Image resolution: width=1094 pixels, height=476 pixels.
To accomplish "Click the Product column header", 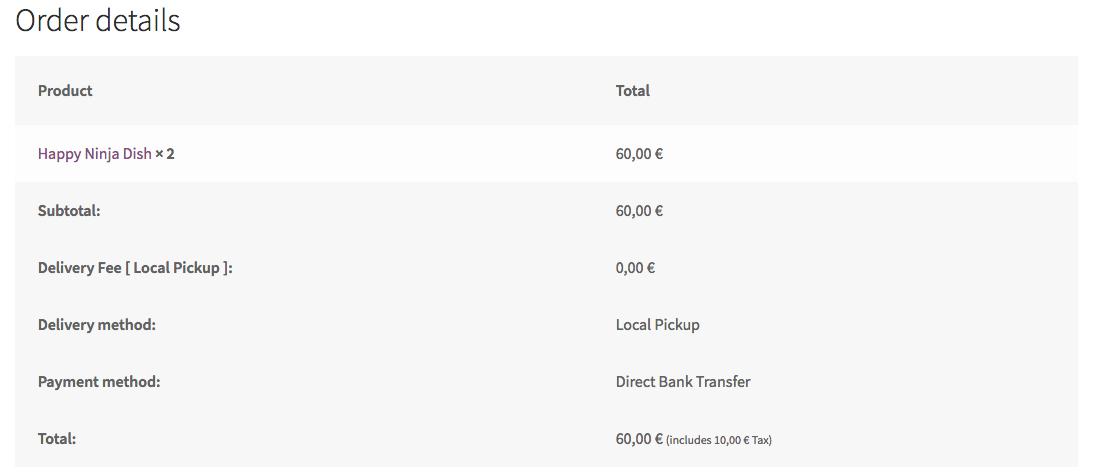I will 65,91.
